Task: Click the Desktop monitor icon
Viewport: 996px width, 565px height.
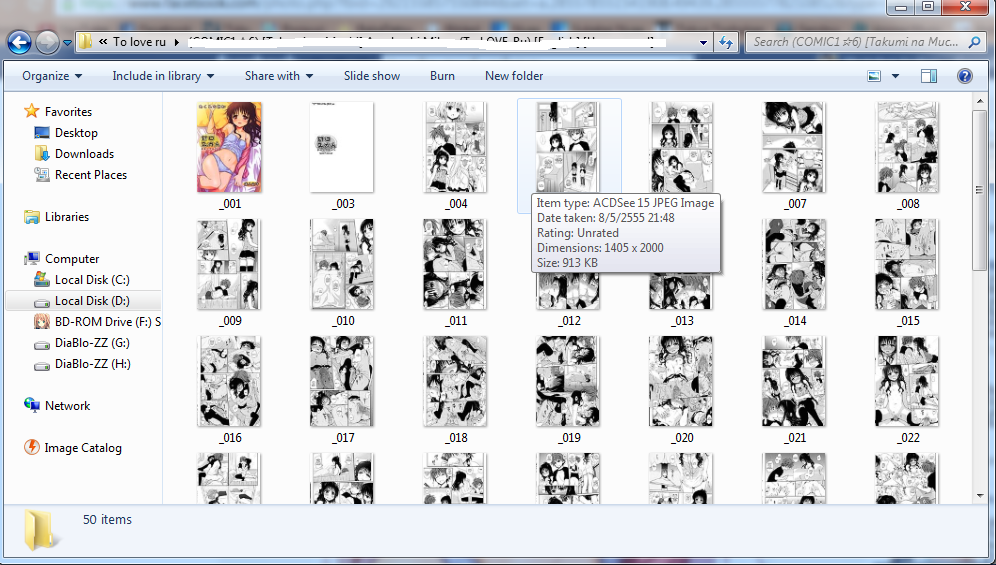Action: [42, 132]
